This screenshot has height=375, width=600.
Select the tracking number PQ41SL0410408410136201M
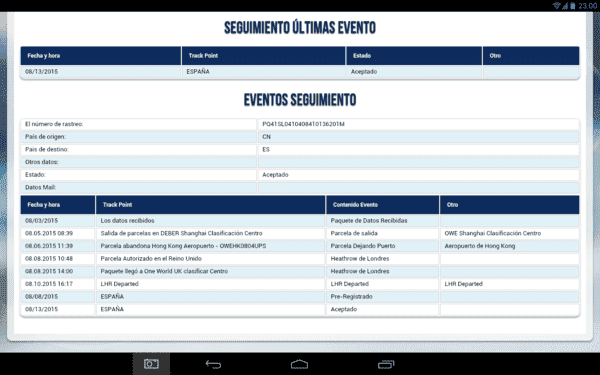point(303,124)
